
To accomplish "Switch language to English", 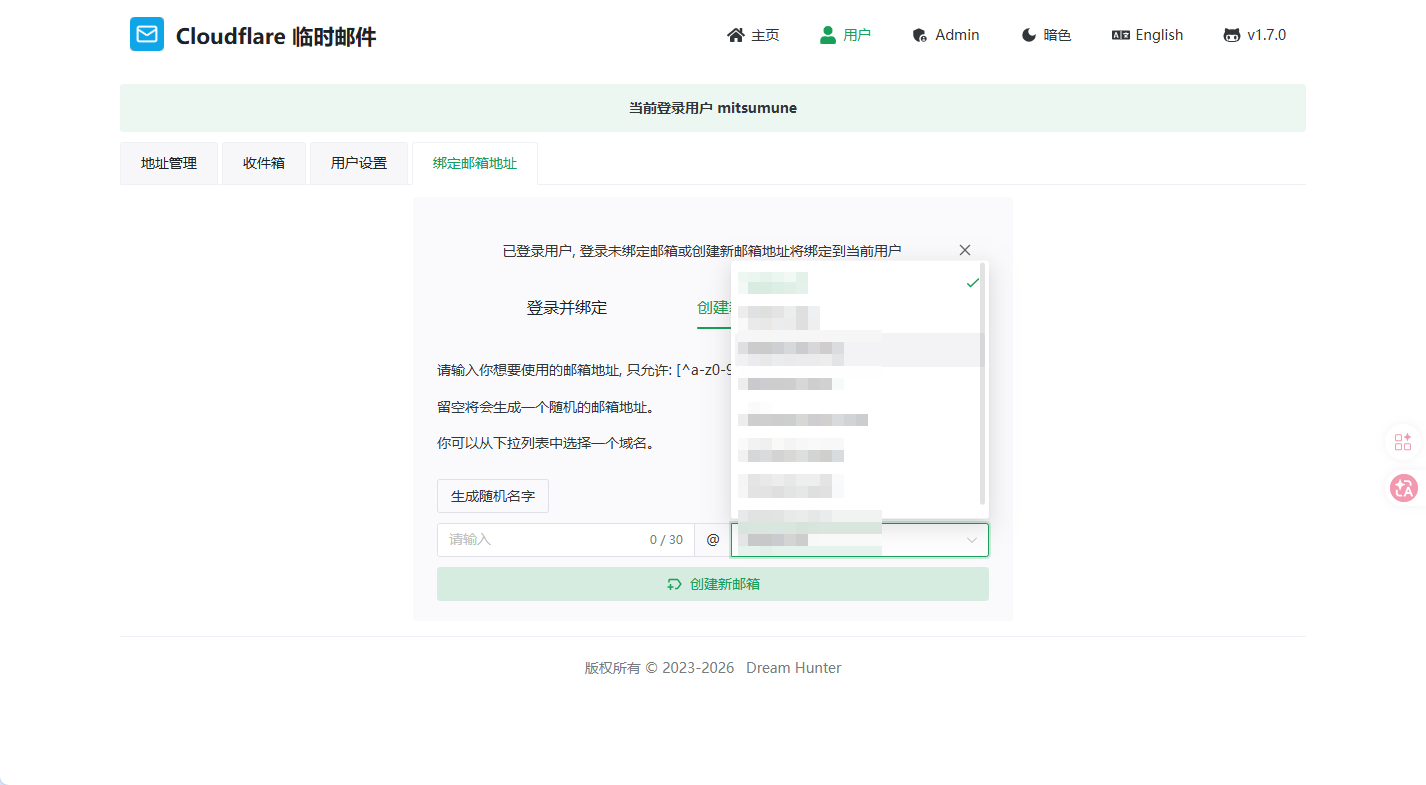I will 1147,35.
